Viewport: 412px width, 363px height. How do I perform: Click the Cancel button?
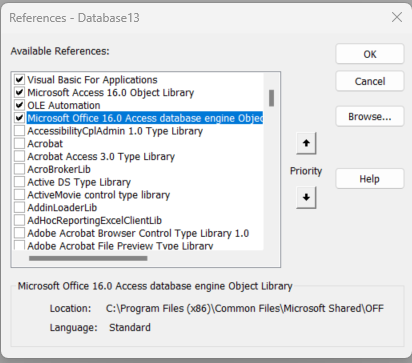click(370, 81)
